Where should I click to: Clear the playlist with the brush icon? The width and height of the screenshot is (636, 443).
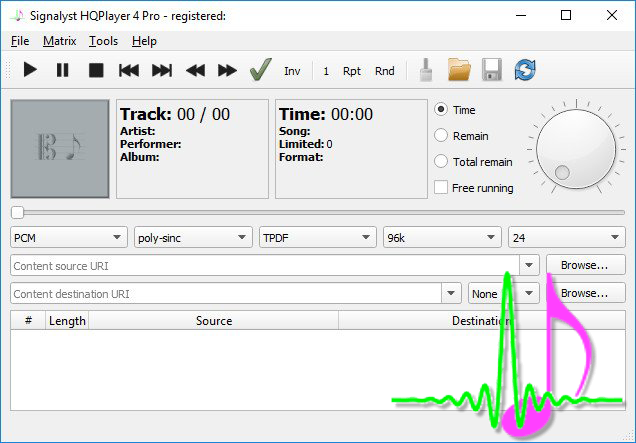pyautogui.click(x=425, y=70)
